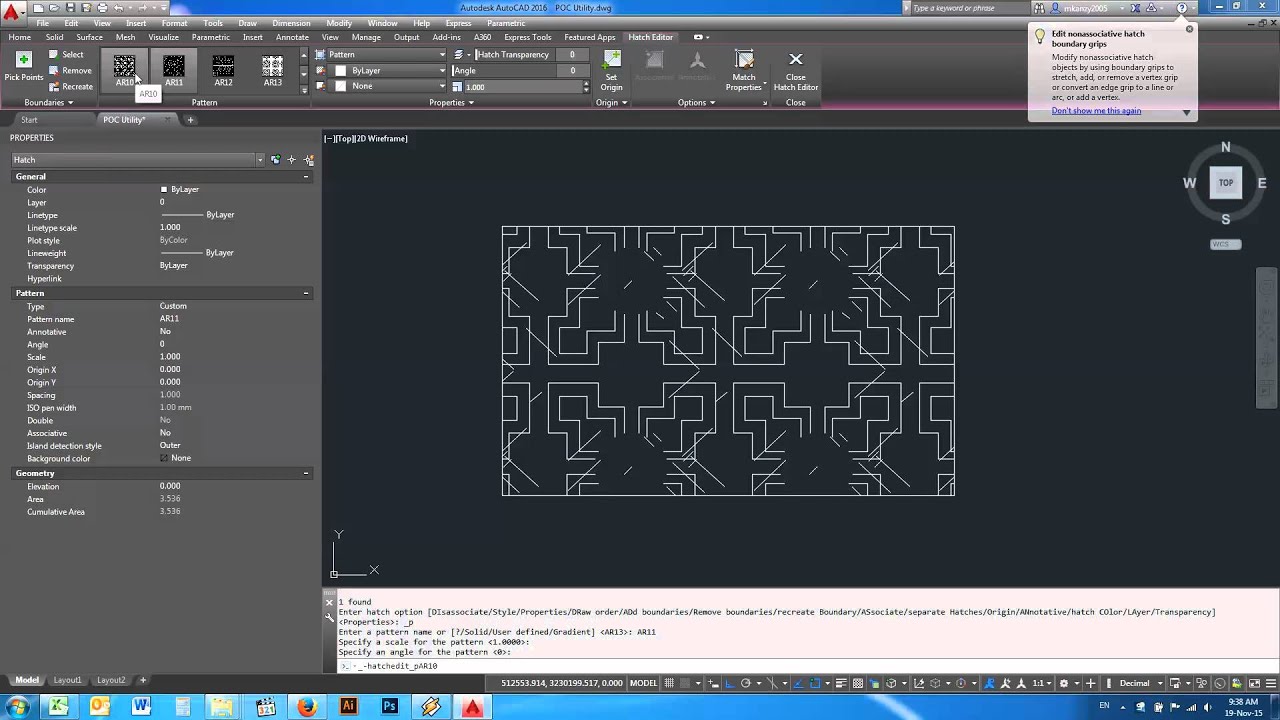Choose the AR12 hatch pattern swatch
Screen dimensions: 1280x720
coord(223,70)
